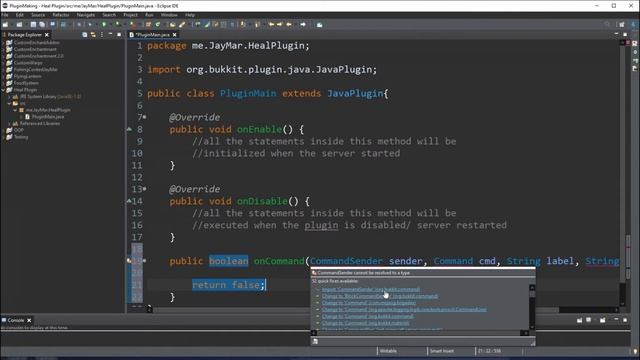The image size is (640, 360).
Task: Maximize the Console view
Action: click(x=625, y=320)
